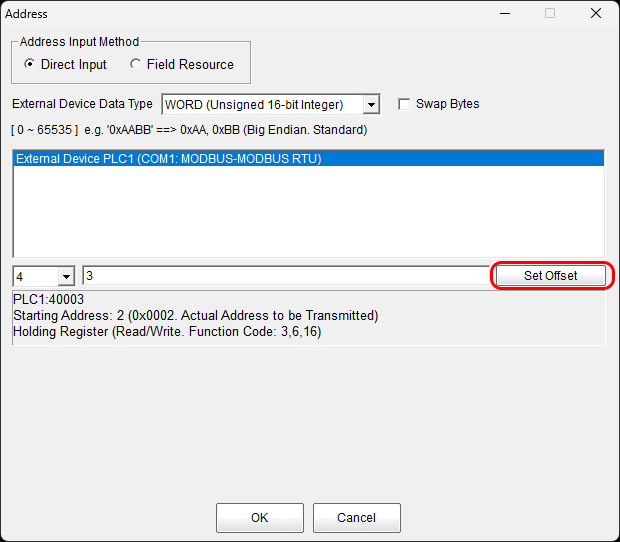Cancel the Address dialog

(x=356, y=518)
